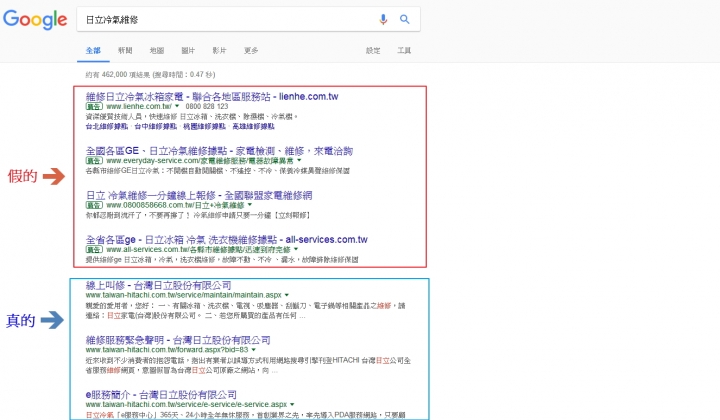The width and height of the screenshot is (720, 420).
Task: Click the 廣告 badge beside everyday-service.com
Action: click(94, 161)
